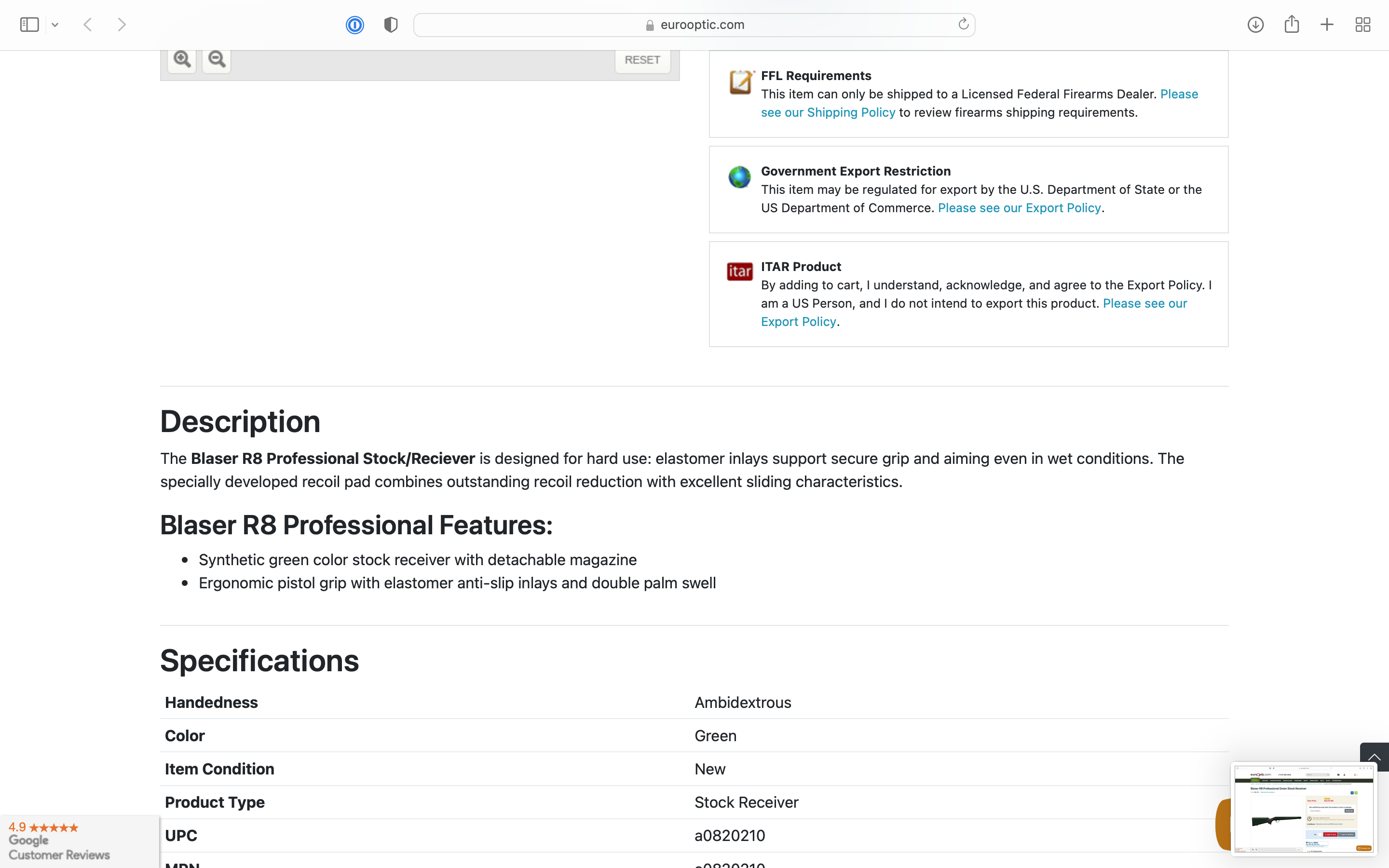The image size is (1389, 868).
Task: Click the 'New' item condition value
Action: (x=710, y=769)
